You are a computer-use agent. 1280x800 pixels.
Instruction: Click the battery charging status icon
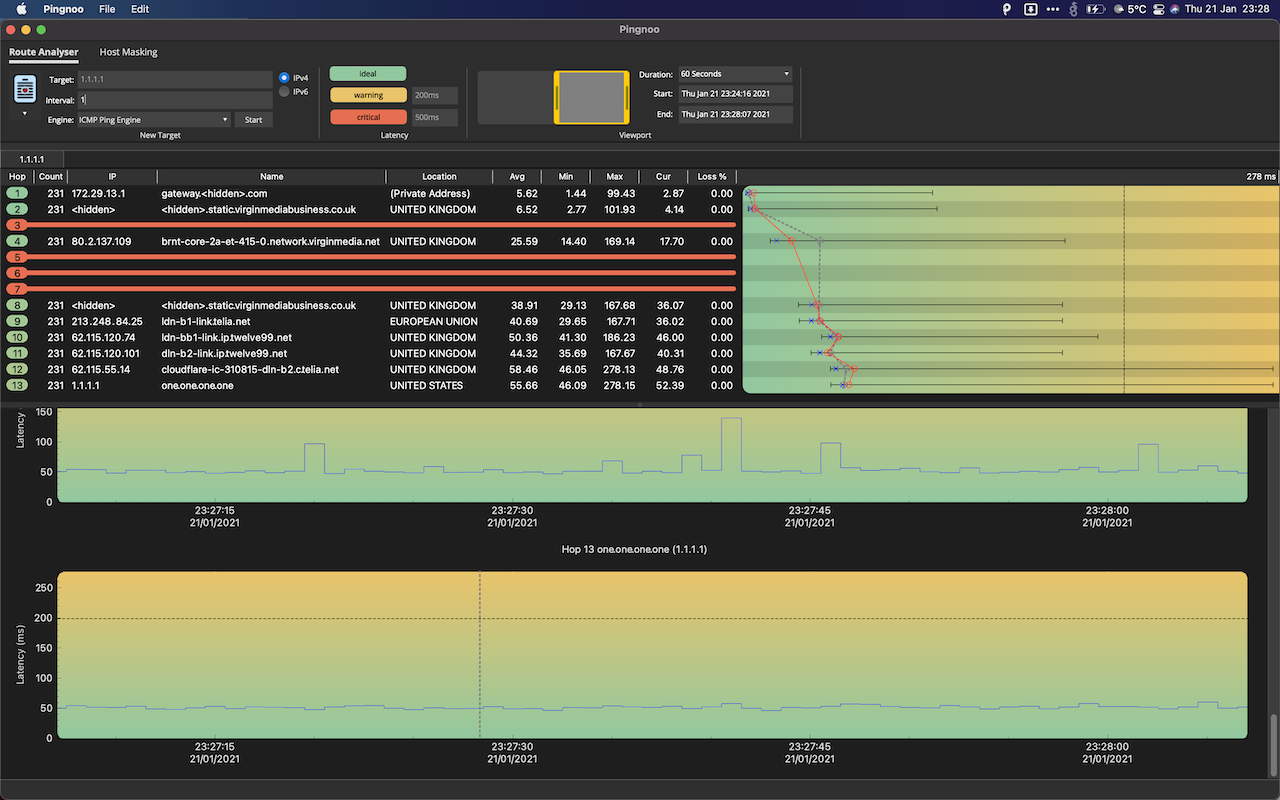click(x=1096, y=9)
